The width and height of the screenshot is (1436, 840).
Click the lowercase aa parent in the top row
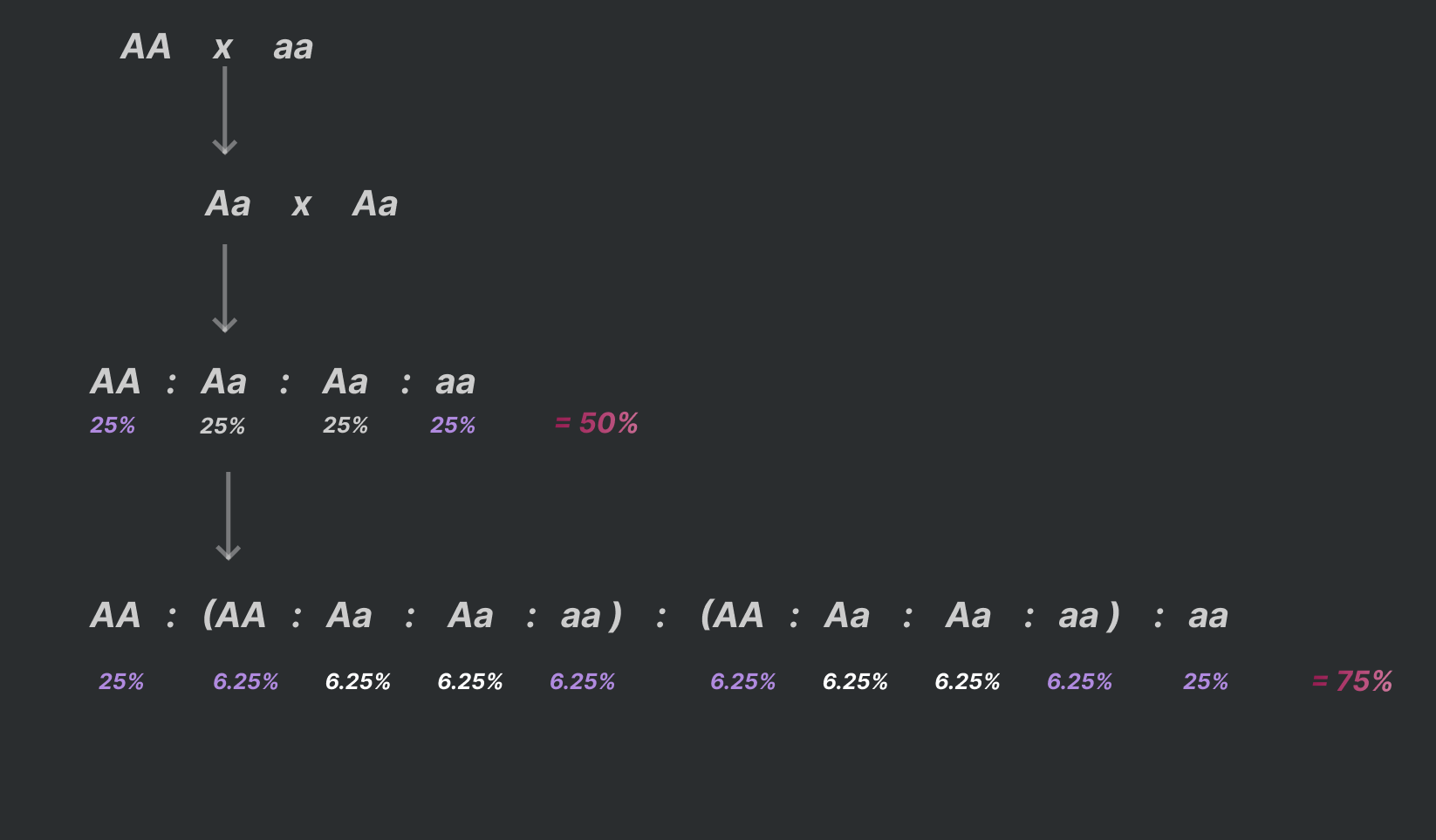tap(293, 47)
